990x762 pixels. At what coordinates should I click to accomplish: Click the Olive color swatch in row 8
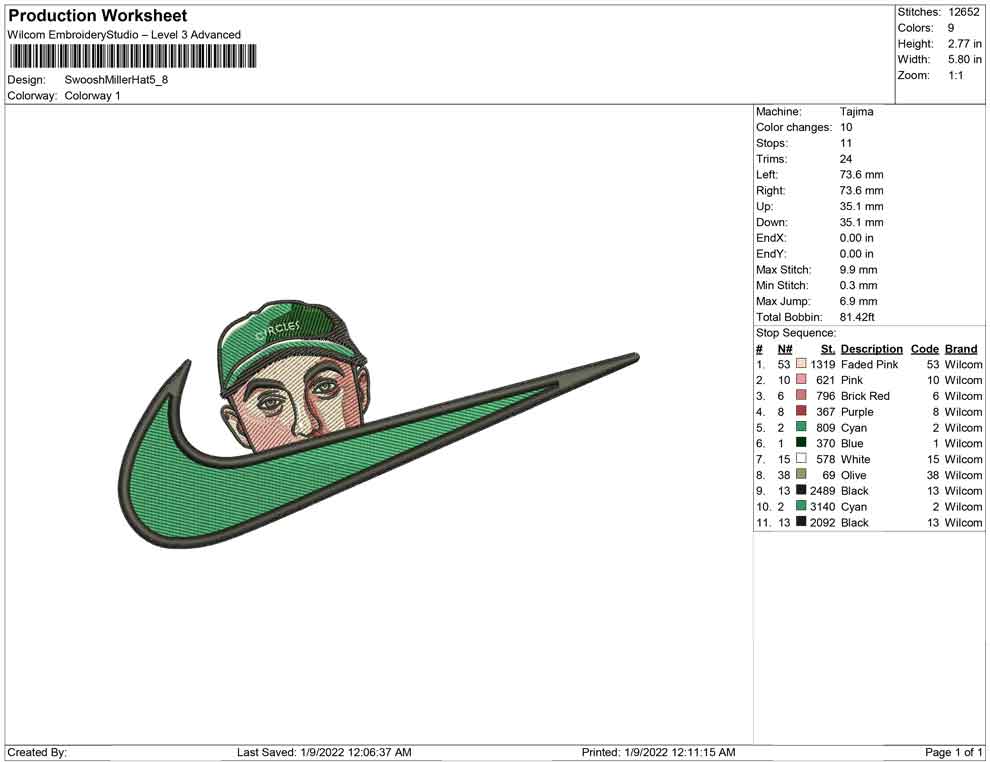click(801, 474)
